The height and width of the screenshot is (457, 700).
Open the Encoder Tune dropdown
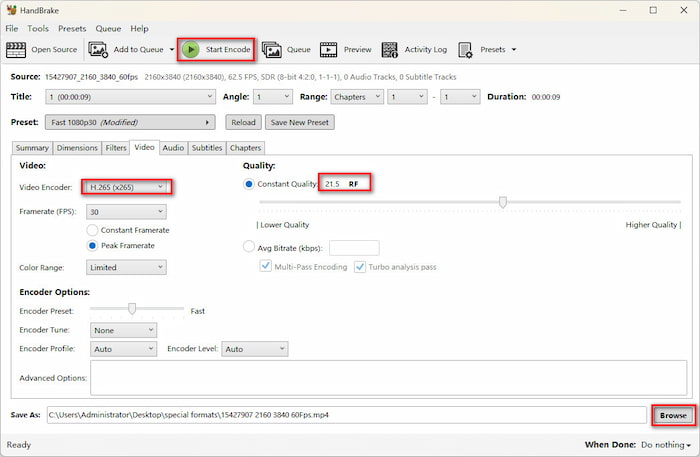[x=123, y=330]
